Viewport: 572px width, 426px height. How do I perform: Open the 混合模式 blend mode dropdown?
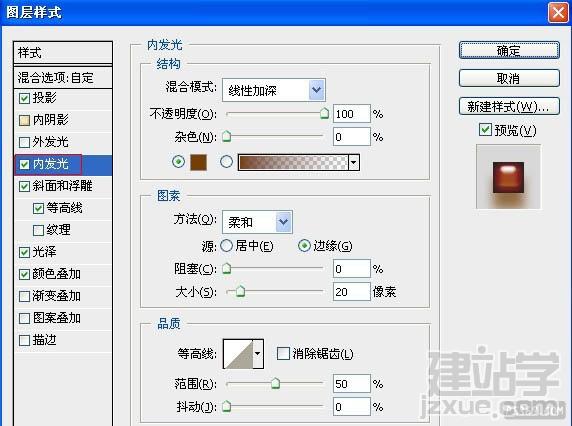274,90
